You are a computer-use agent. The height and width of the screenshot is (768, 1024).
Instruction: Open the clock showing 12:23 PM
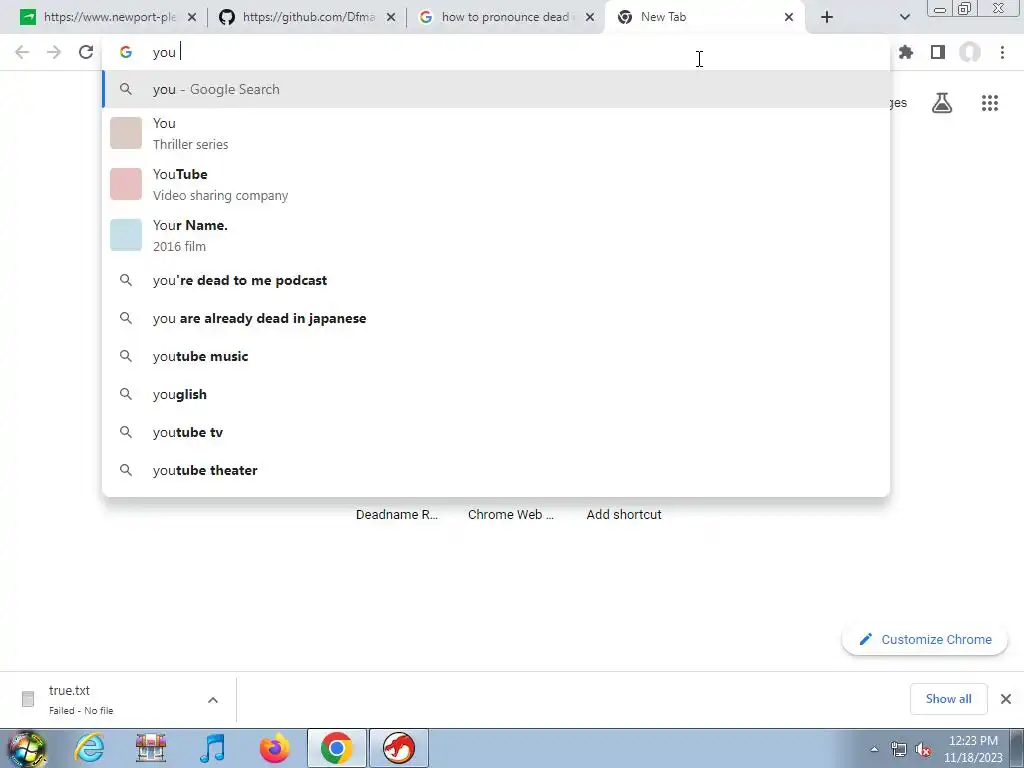973,749
